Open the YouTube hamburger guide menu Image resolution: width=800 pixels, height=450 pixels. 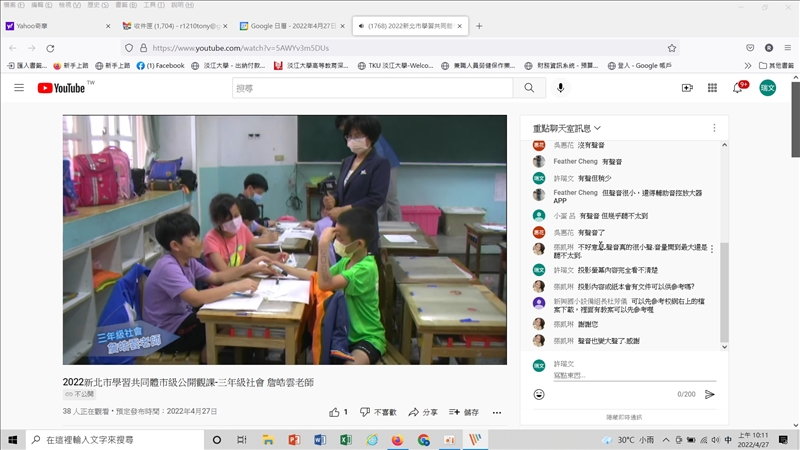pyautogui.click(x=18, y=88)
